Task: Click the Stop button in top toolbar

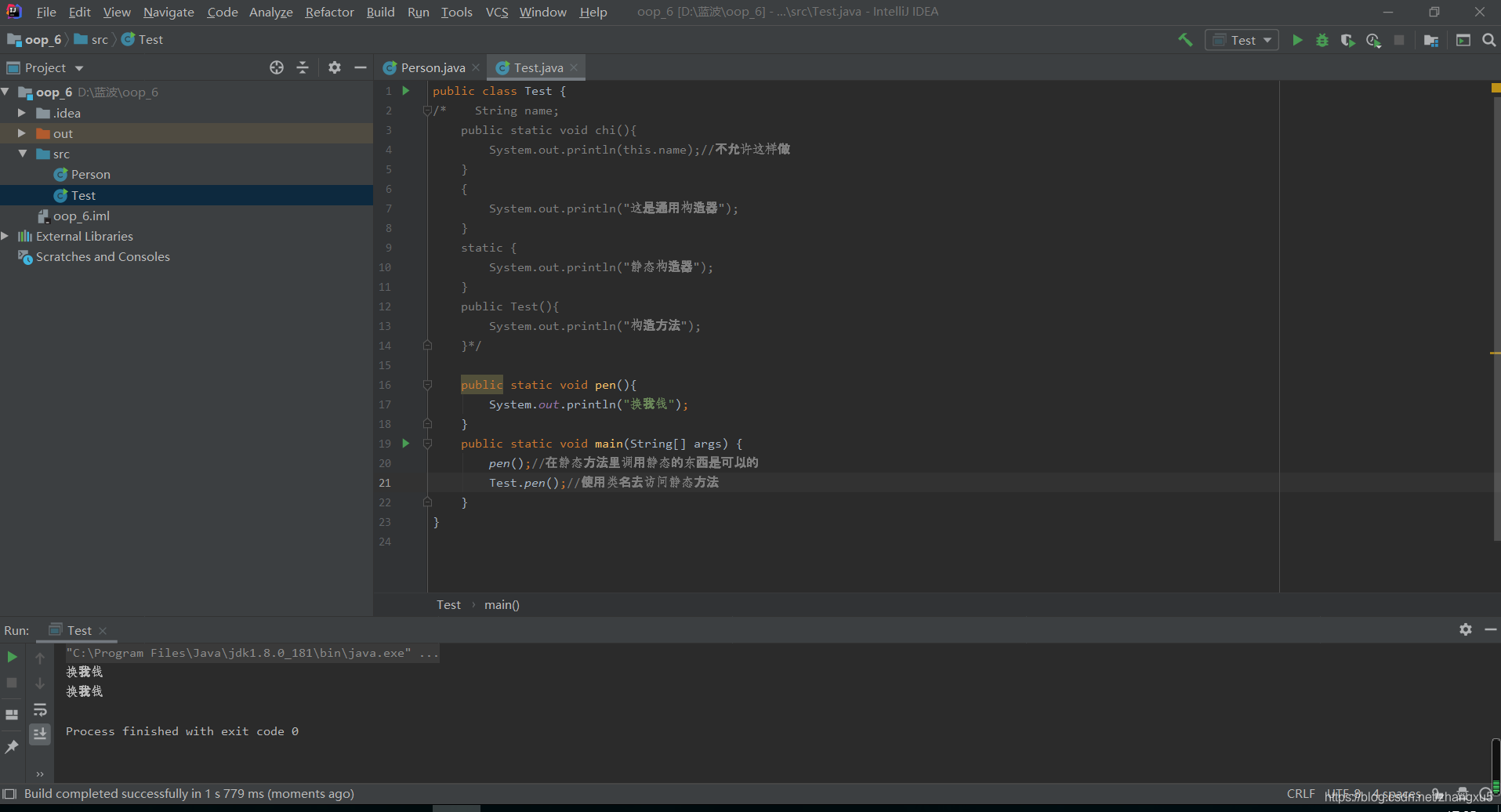Action: 1399,40
